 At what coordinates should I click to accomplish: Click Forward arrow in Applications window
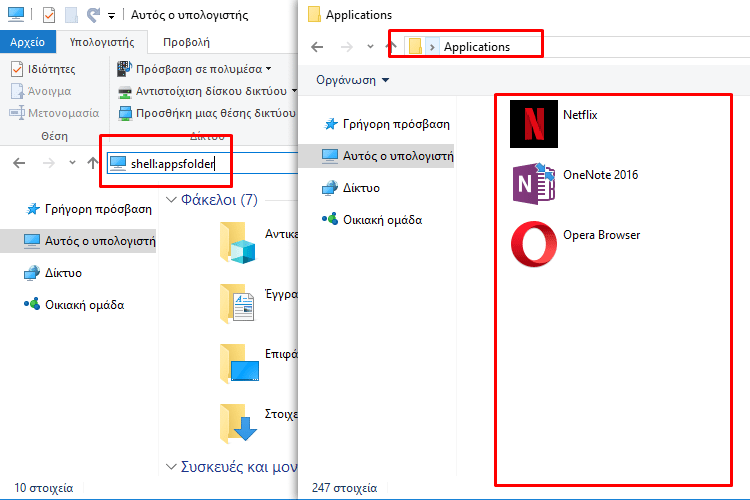[347, 47]
